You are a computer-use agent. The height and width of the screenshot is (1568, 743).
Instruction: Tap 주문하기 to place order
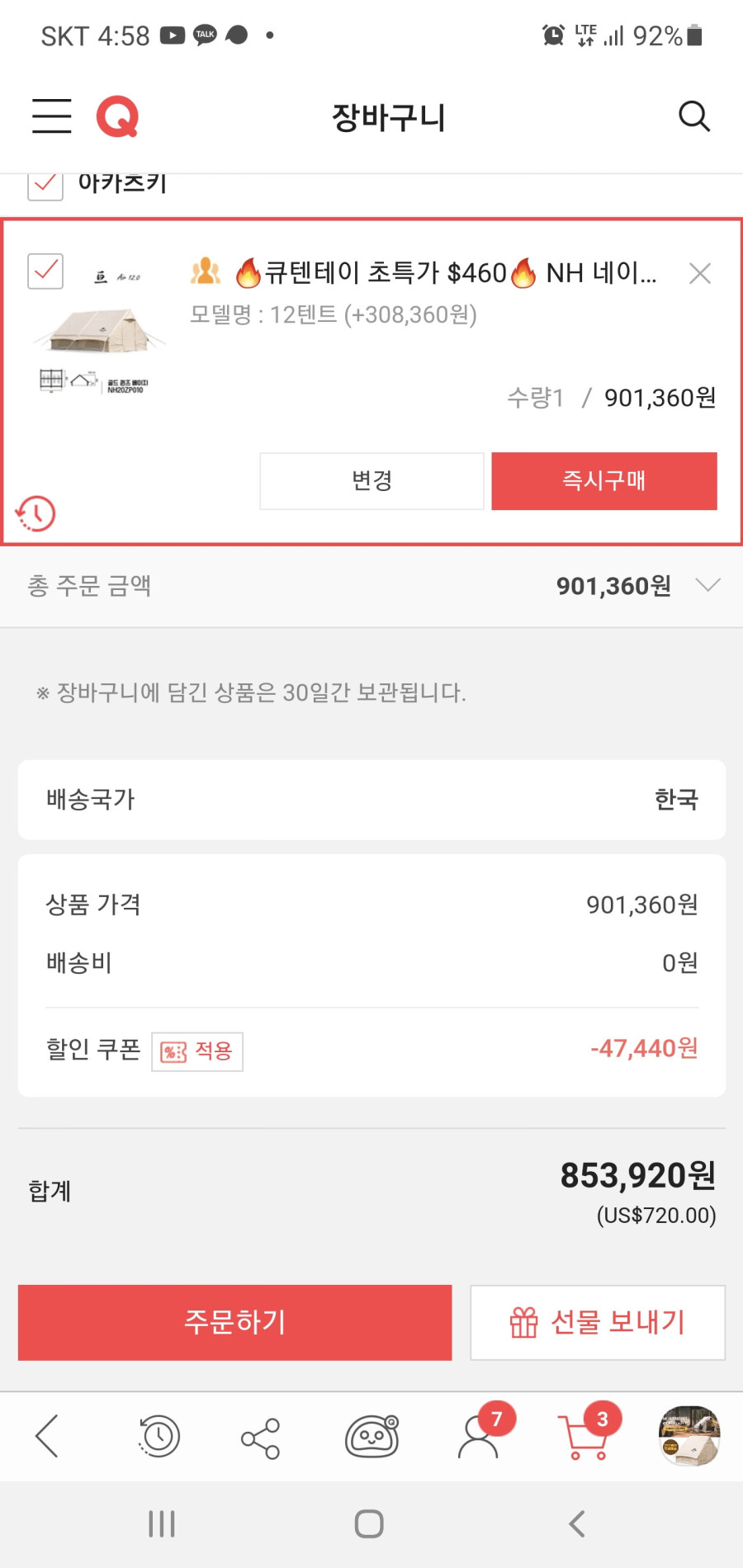(235, 1322)
